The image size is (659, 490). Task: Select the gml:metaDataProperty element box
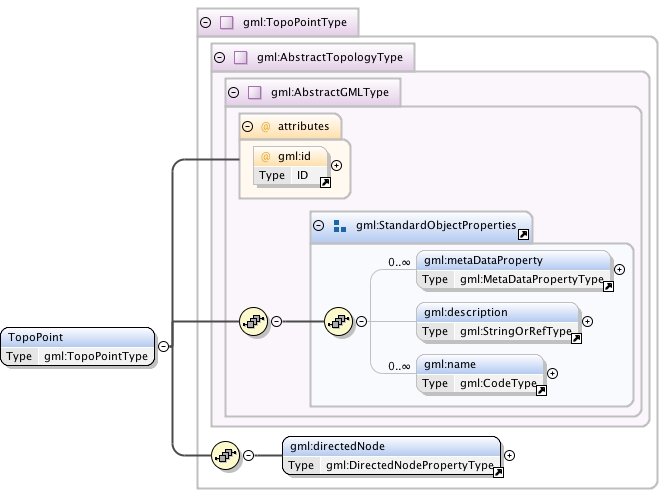514,270
